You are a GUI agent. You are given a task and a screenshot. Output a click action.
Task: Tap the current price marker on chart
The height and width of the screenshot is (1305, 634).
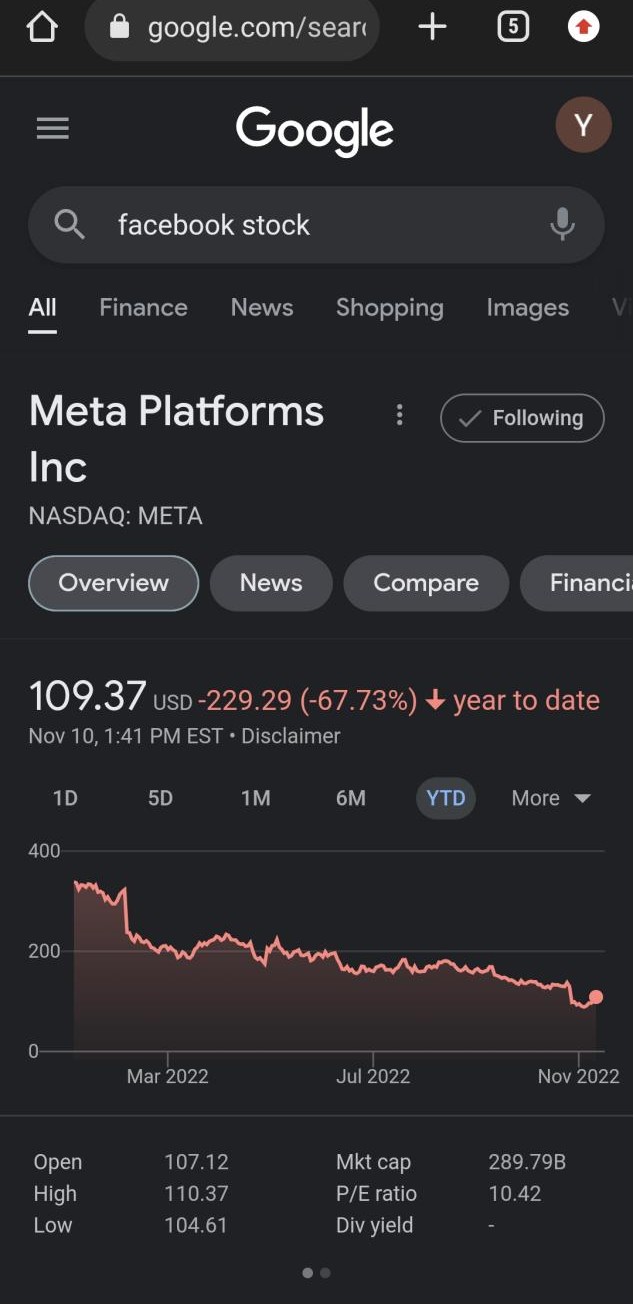(x=596, y=996)
